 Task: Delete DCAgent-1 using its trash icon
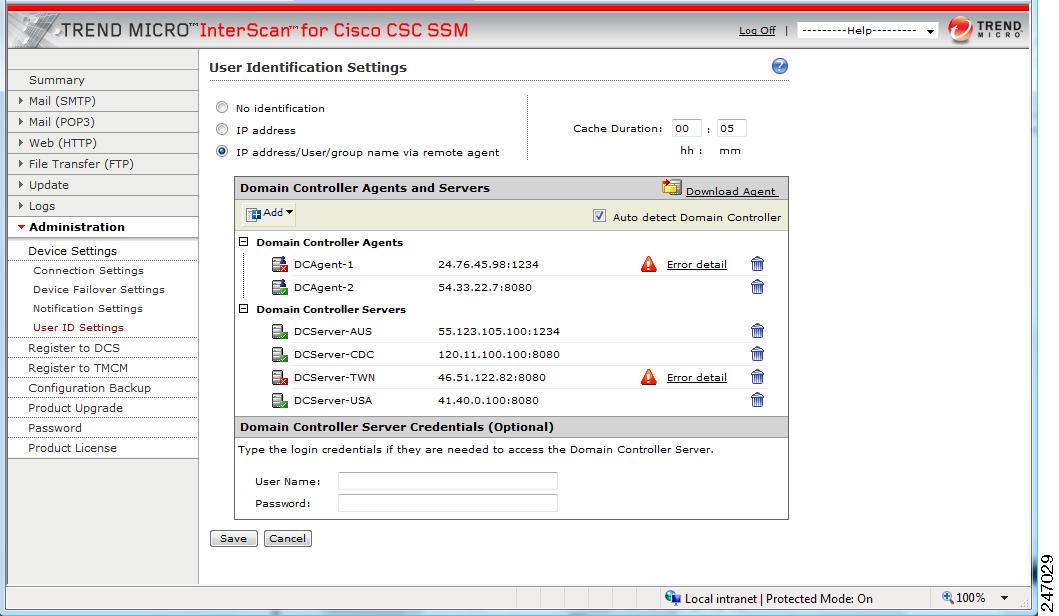(x=757, y=264)
